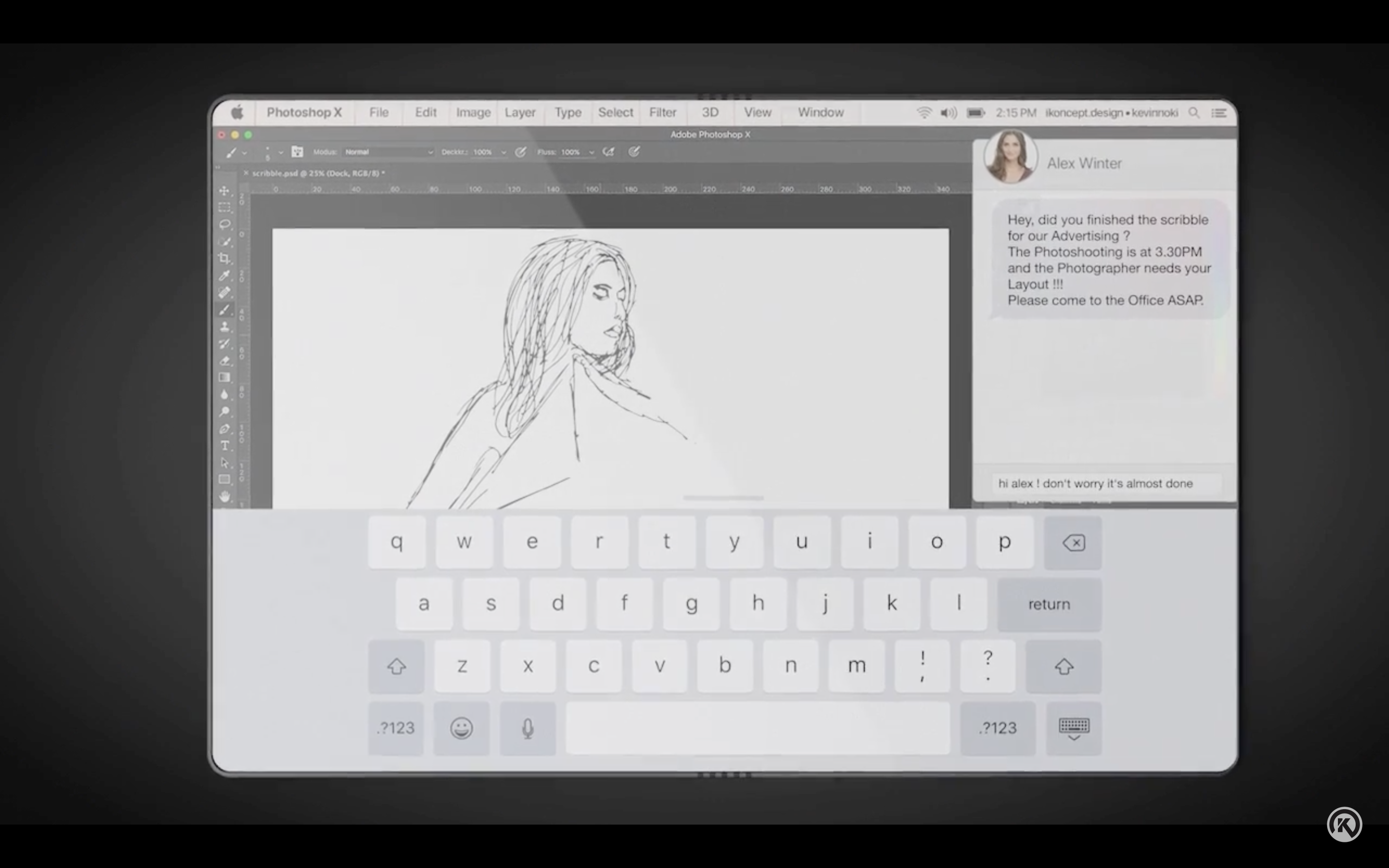Screen dimensions: 1389x868
Task: Open the Filter menu
Action: click(663, 112)
